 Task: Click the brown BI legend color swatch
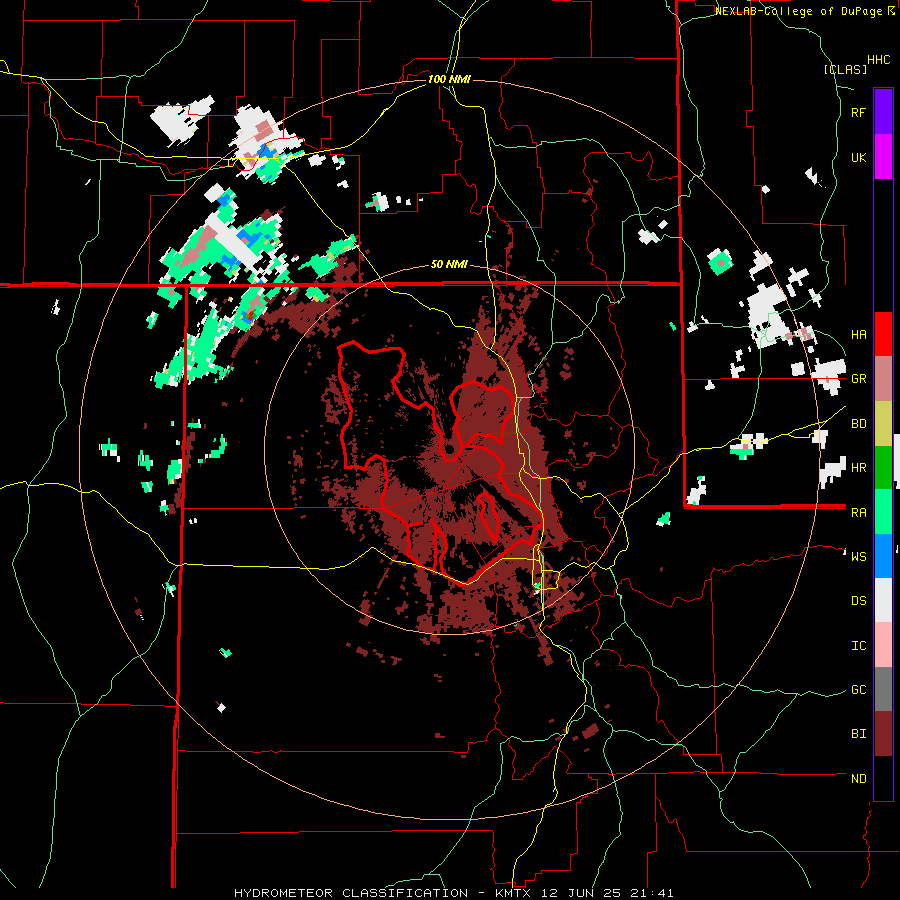coord(883,734)
